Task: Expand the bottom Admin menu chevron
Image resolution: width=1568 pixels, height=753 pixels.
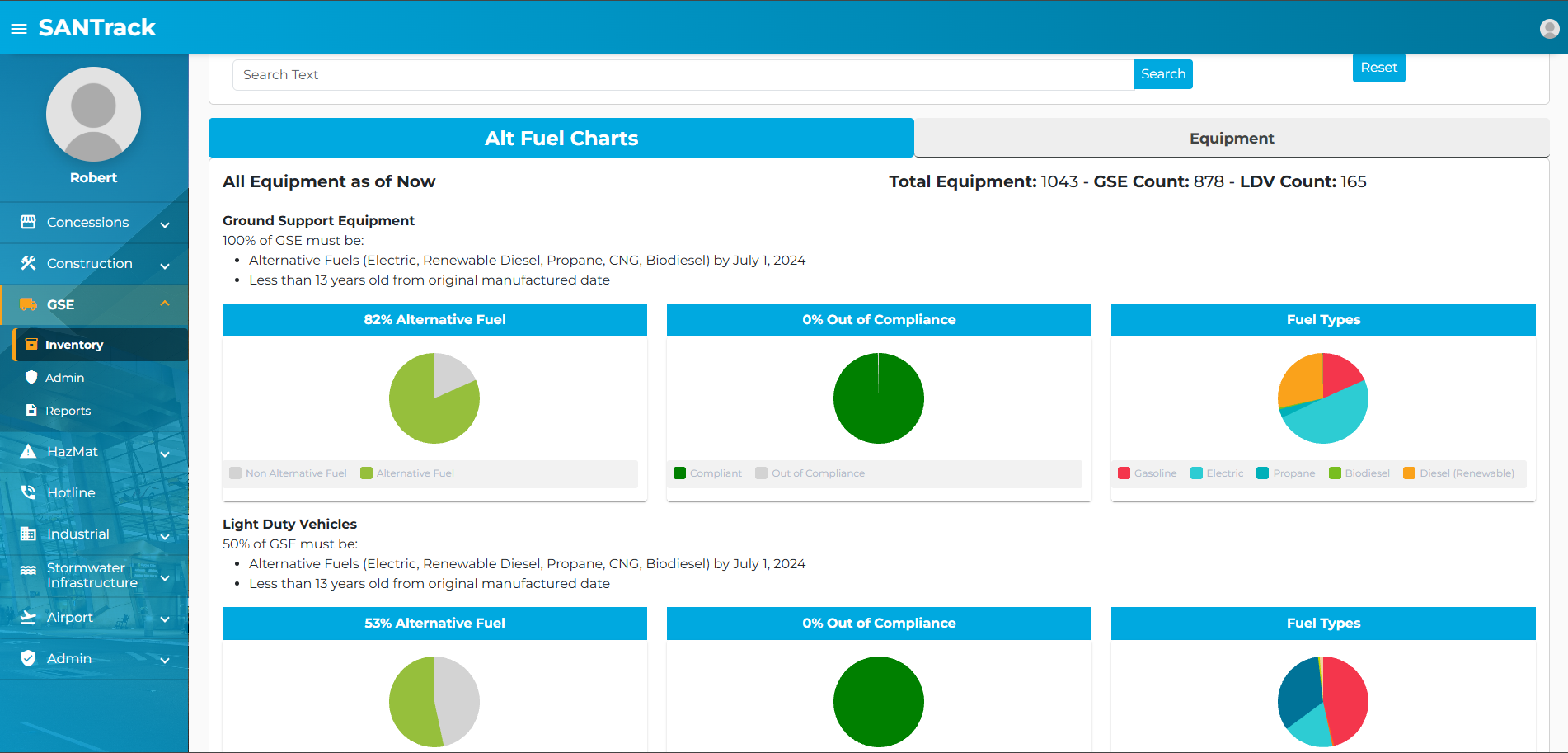Action: [x=165, y=660]
